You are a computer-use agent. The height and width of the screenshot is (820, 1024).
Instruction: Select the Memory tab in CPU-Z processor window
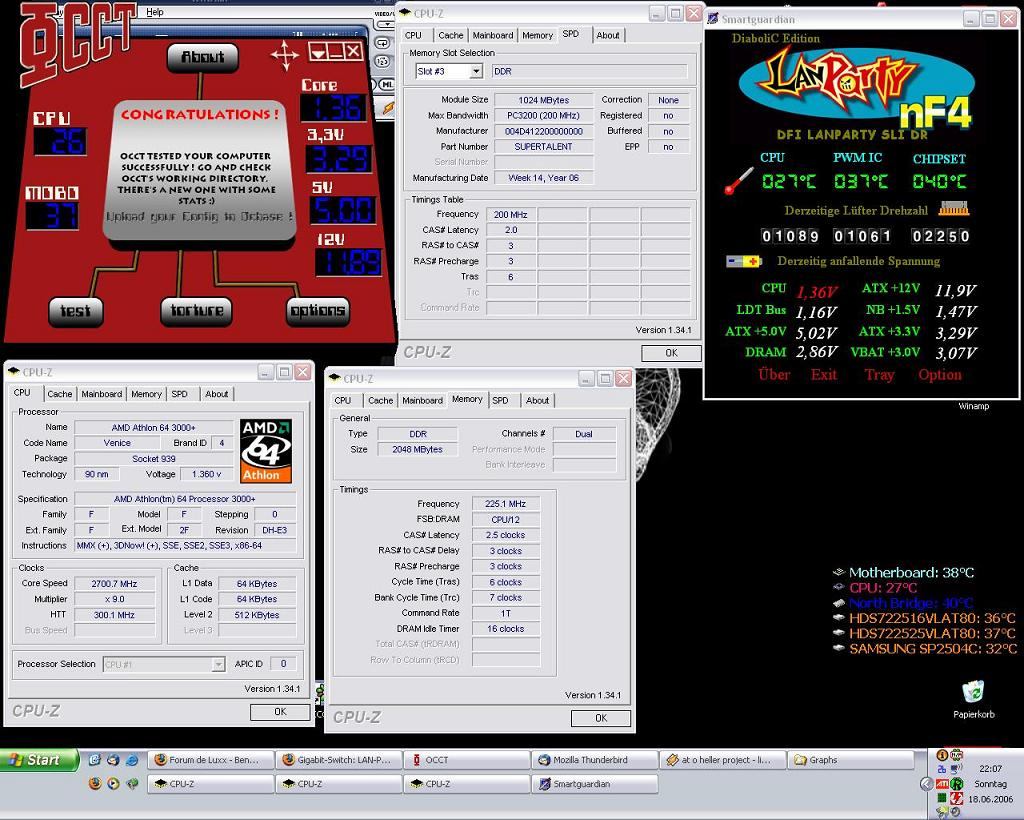click(x=146, y=394)
